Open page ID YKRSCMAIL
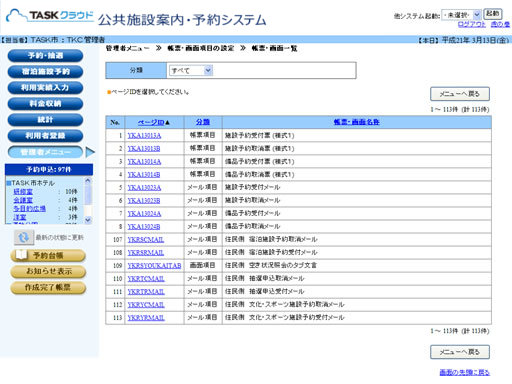Viewport: 512px width, 384px height. pyautogui.click(x=146, y=240)
